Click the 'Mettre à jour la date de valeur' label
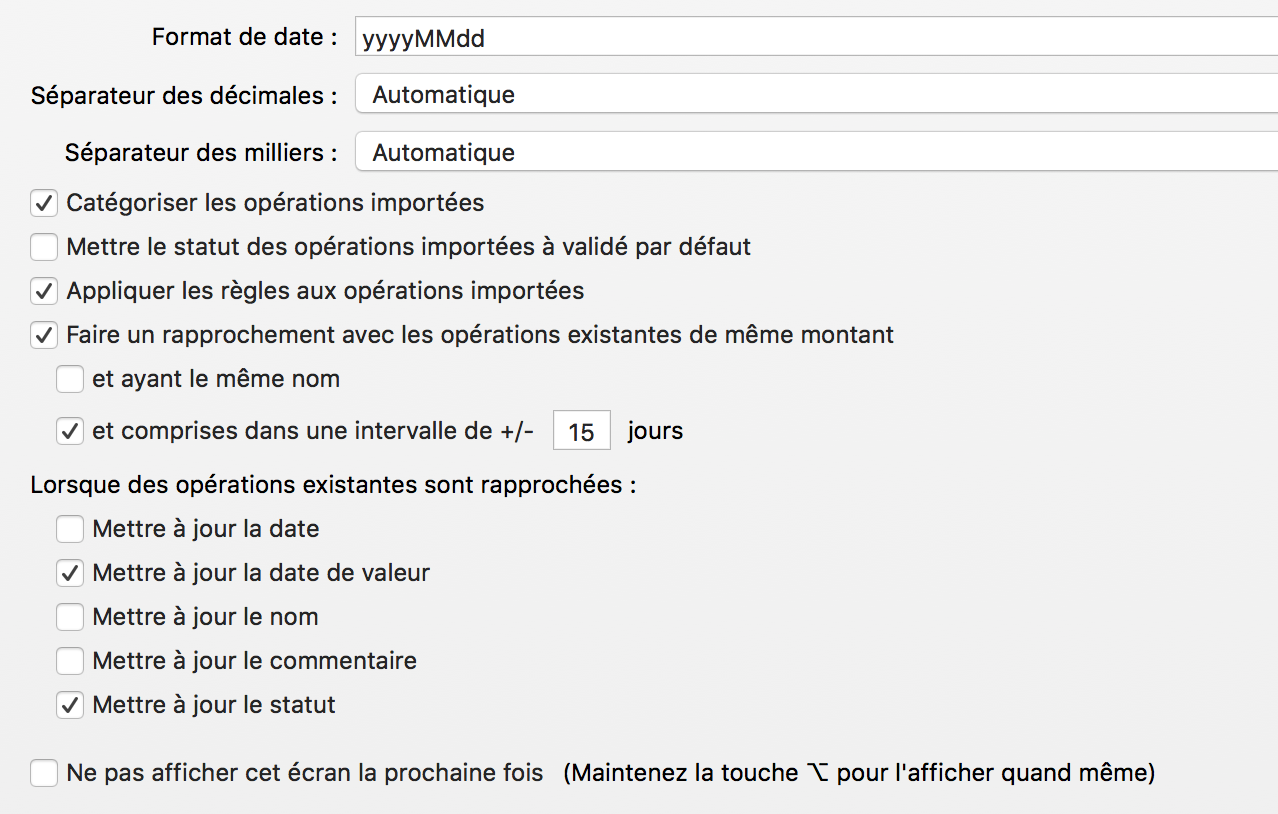The height and width of the screenshot is (814, 1278). pos(261,573)
